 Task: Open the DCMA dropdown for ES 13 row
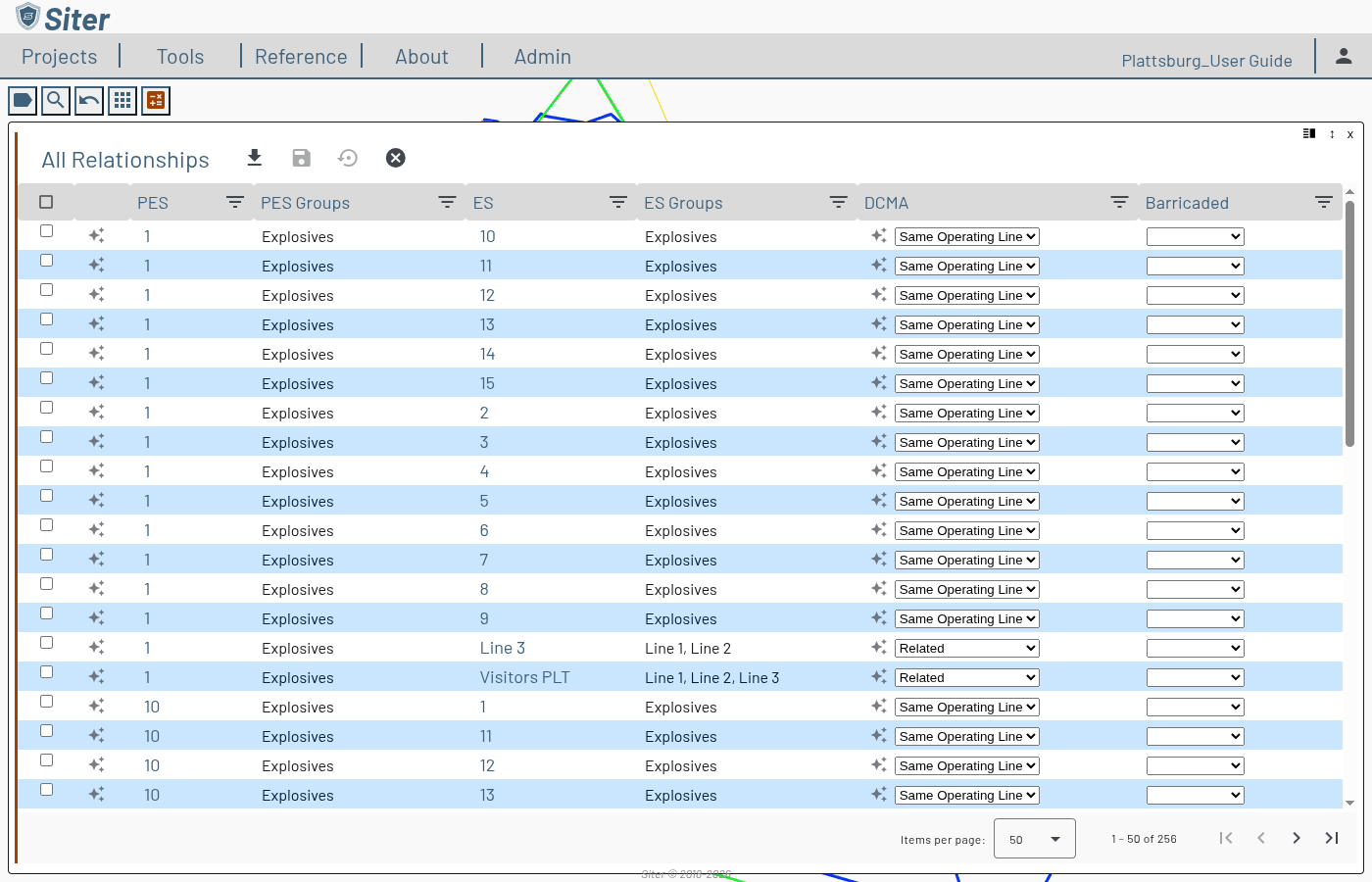pos(967,324)
